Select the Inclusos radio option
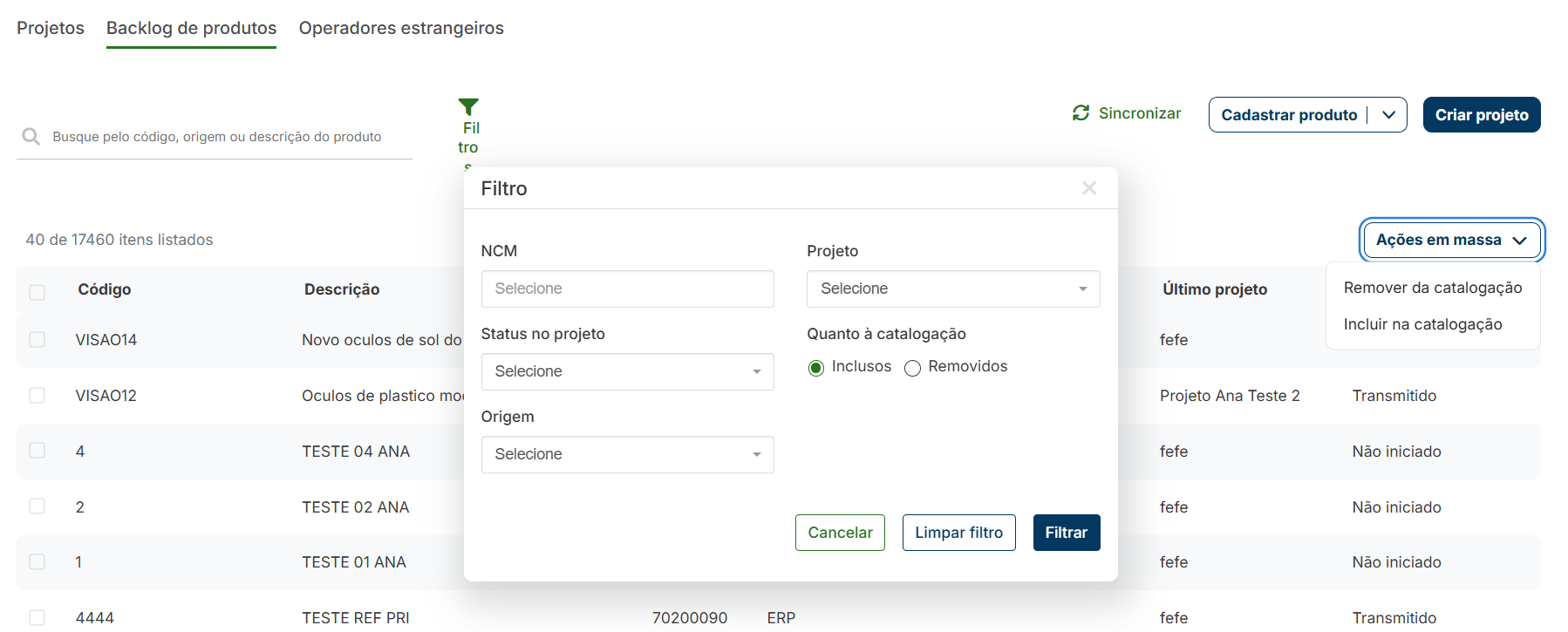This screenshot has width=1568, height=632. coord(816,368)
